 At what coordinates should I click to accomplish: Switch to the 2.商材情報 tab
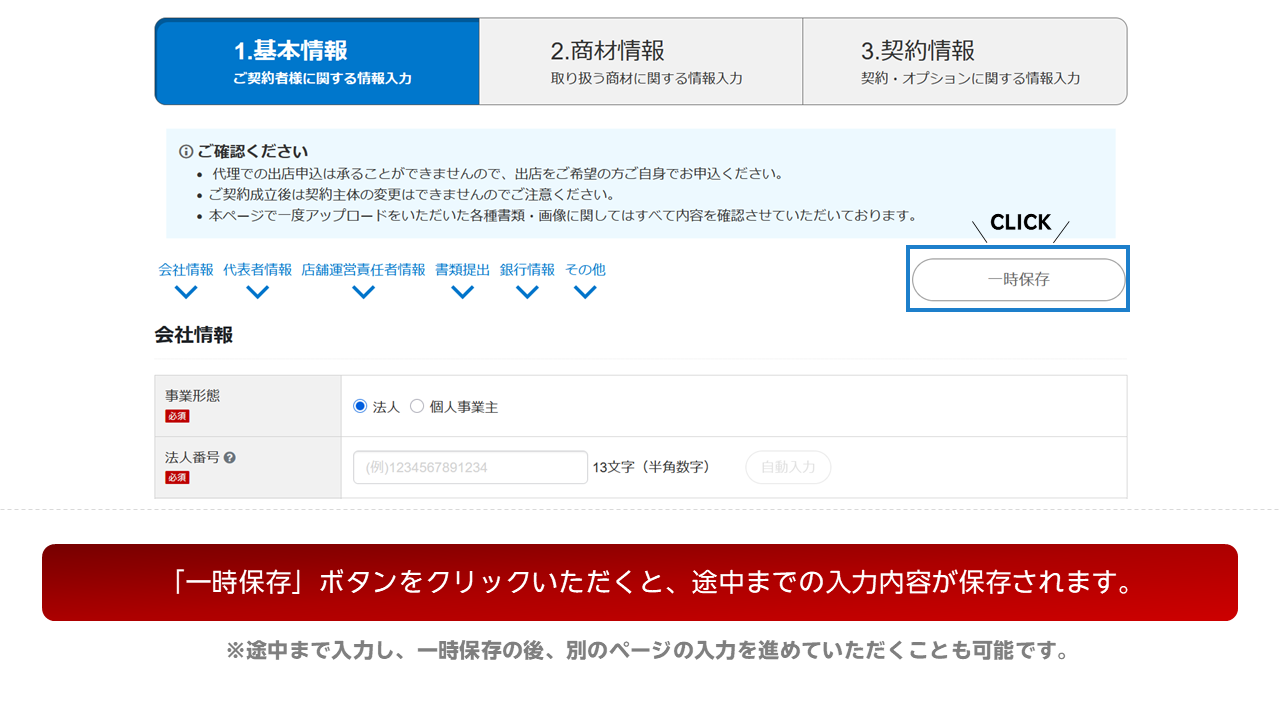(x=641, y=61)
